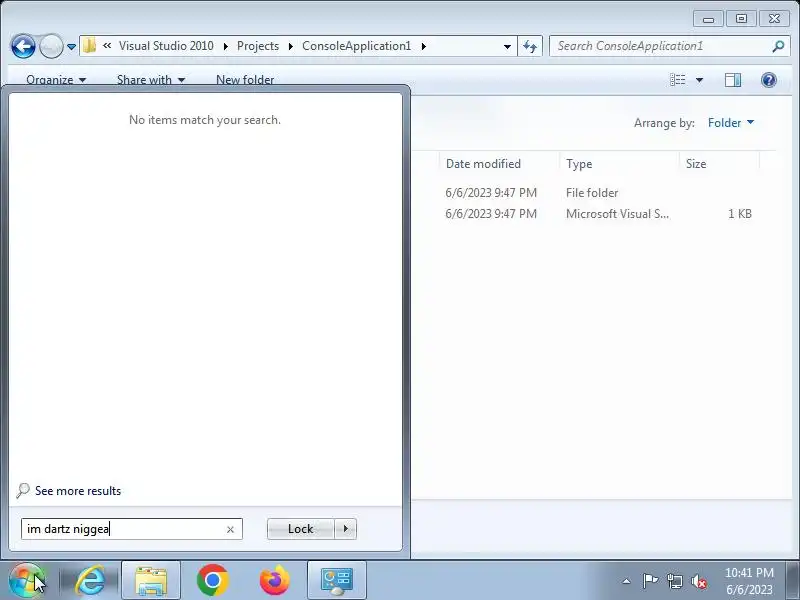Click the Change your view icon
Image resolution: width=800 pixels, height=600 pixels.
pyautogui.click(x=678, y=80)
